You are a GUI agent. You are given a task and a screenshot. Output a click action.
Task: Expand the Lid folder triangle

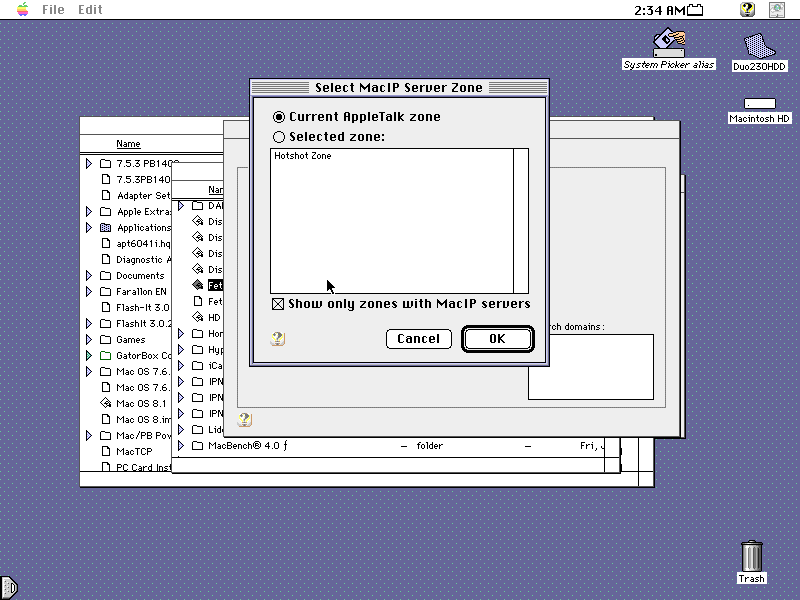pos(181,429)
